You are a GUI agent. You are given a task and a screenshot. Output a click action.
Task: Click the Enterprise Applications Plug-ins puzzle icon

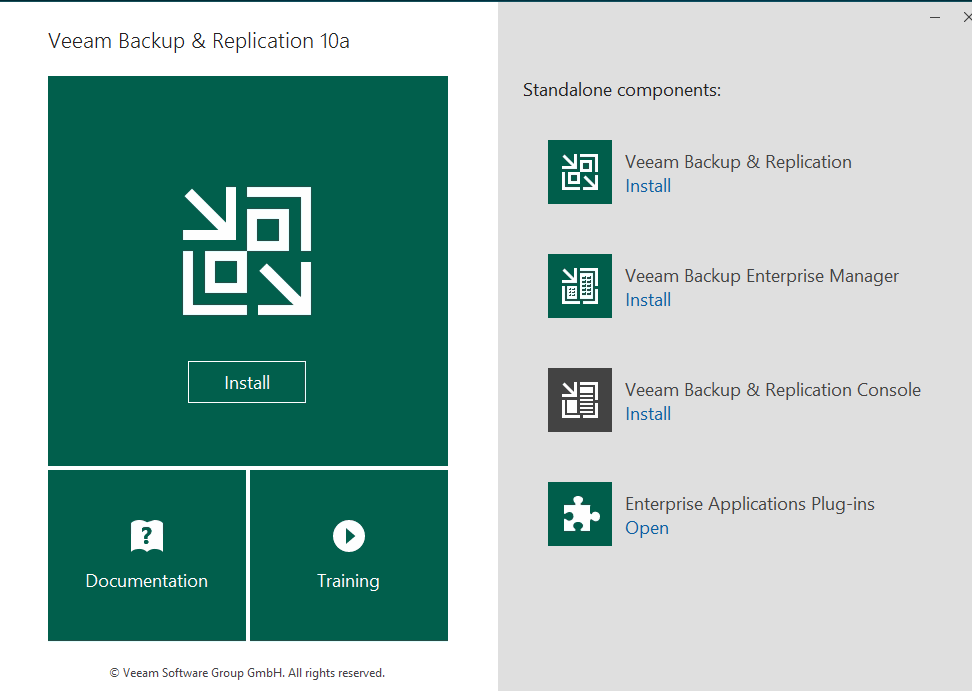tap(580, 514)
